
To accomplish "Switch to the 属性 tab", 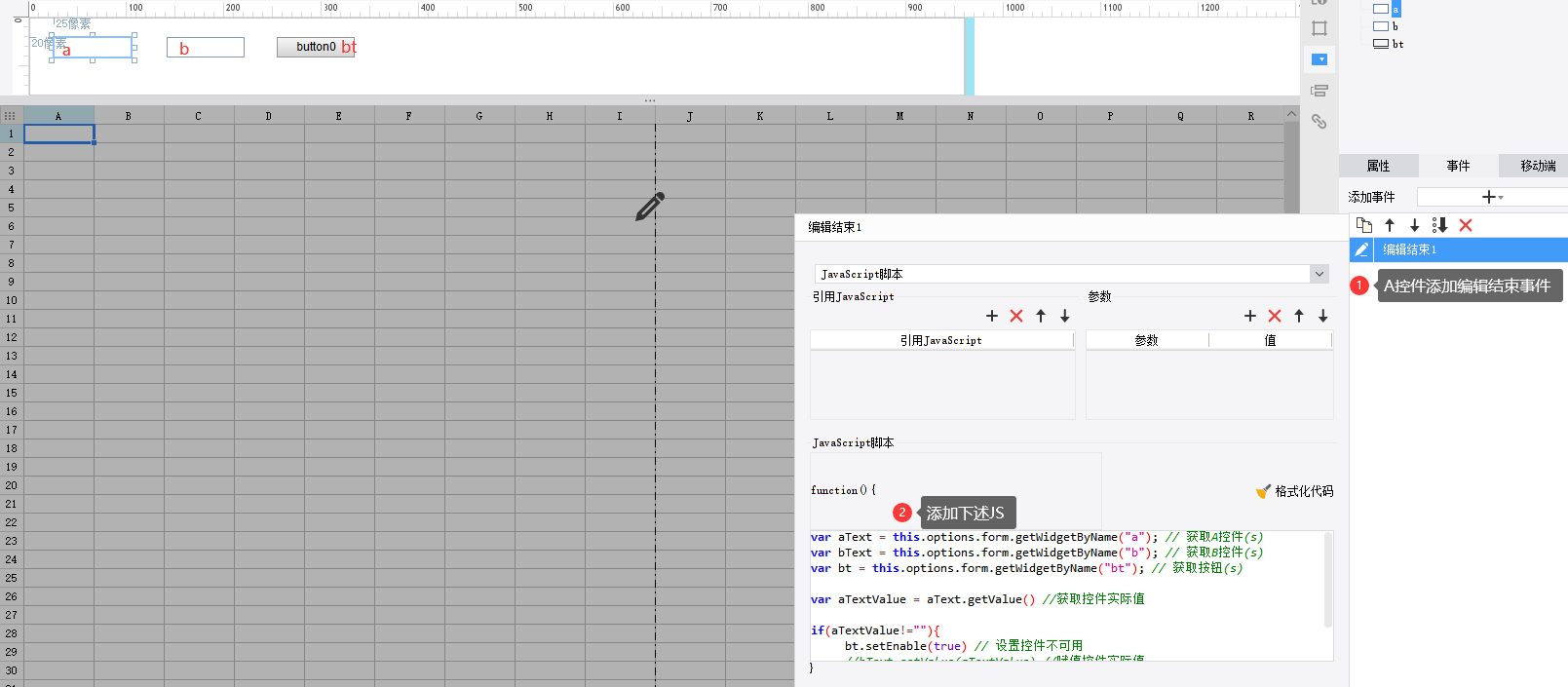I will coord(1378,166).
